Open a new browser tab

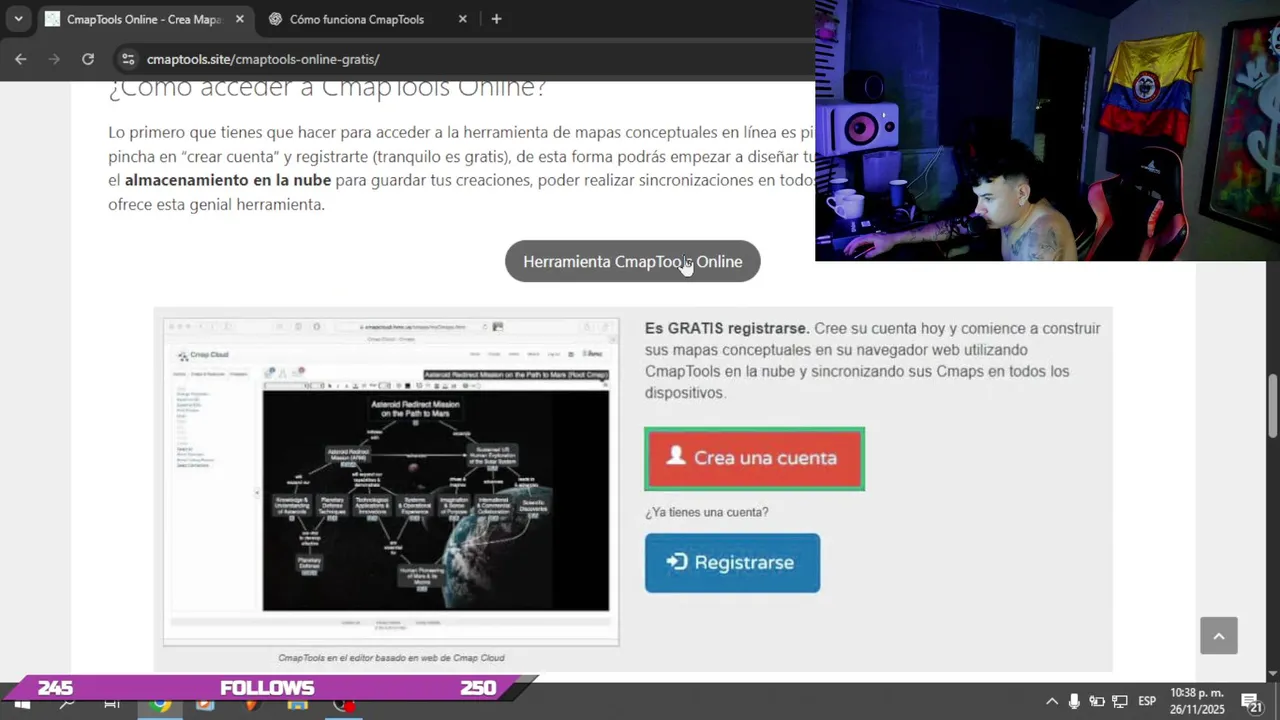coord(496,19)
